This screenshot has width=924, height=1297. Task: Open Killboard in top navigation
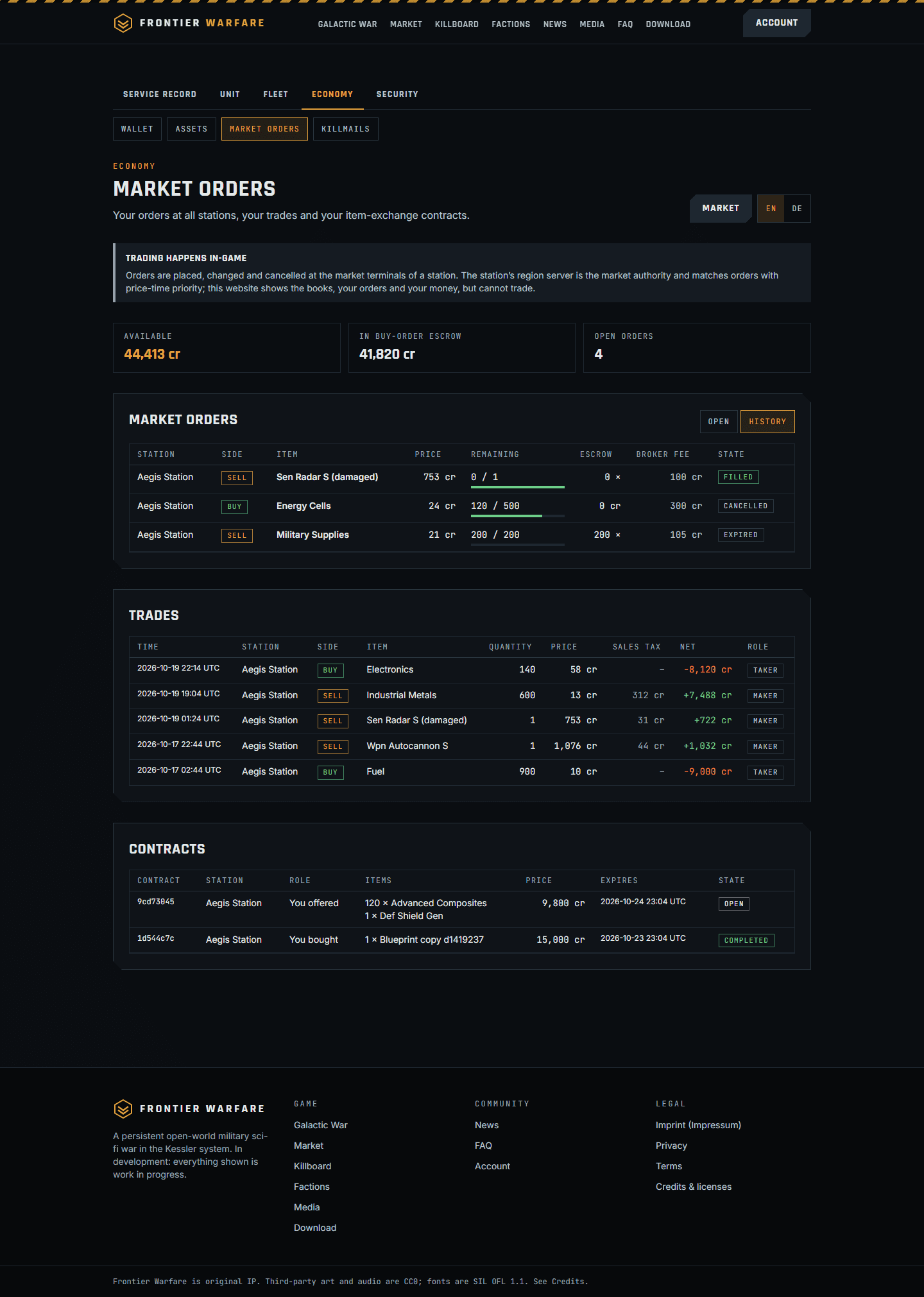[x=457, y=24]
